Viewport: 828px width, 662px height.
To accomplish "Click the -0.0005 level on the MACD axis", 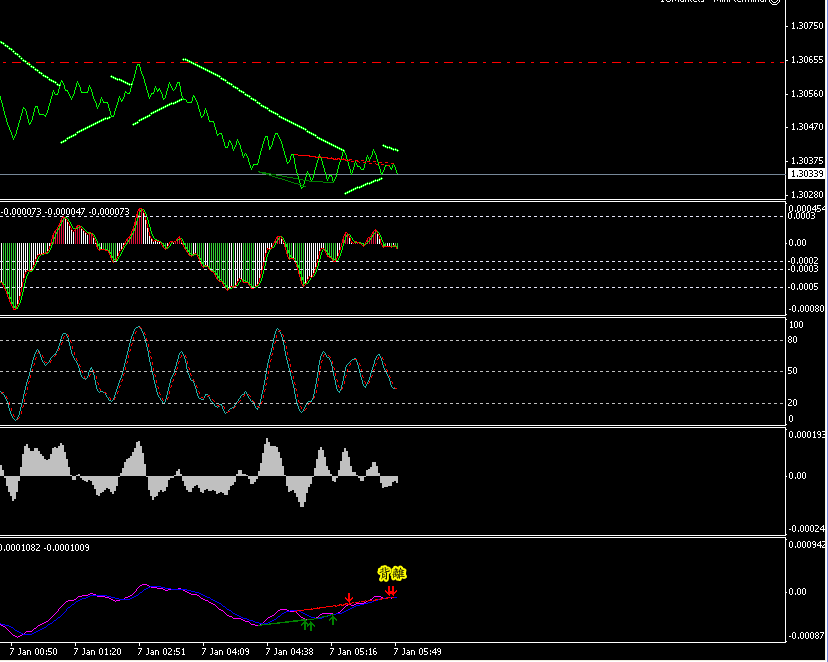I will [804, 287].
